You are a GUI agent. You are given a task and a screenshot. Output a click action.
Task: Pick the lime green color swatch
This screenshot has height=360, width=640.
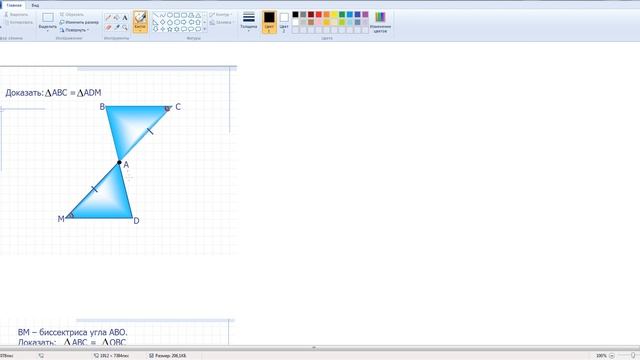pyautogui.click(x=342, y=22)
